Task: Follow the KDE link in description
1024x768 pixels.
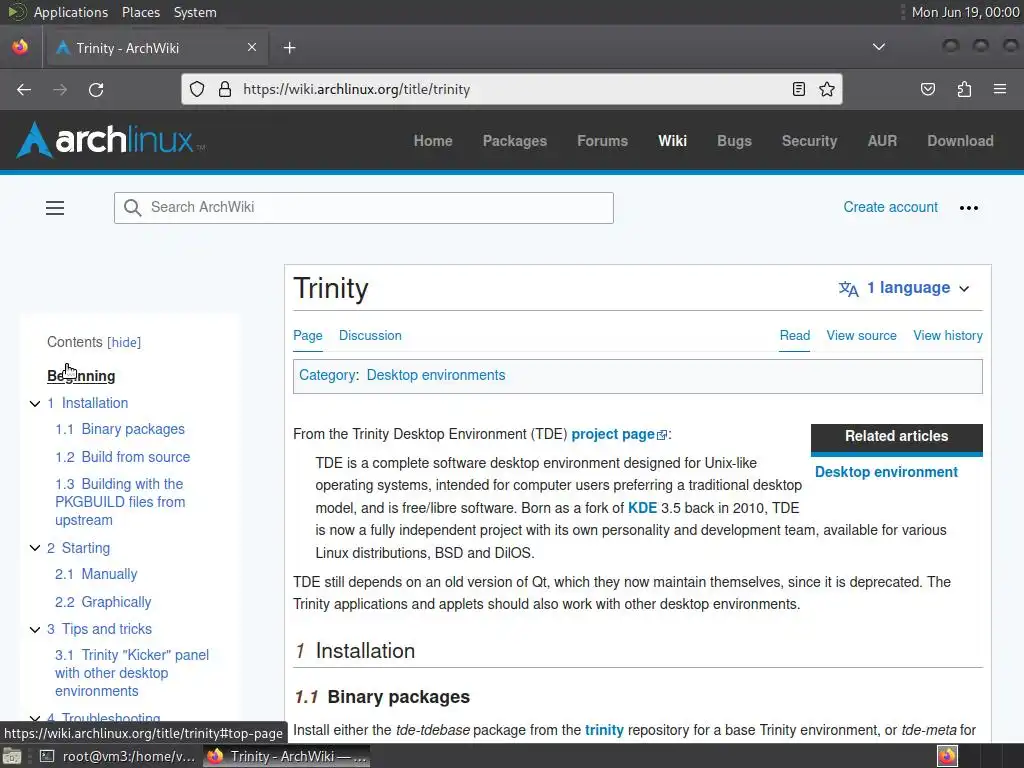Action: tap(642, 508)
